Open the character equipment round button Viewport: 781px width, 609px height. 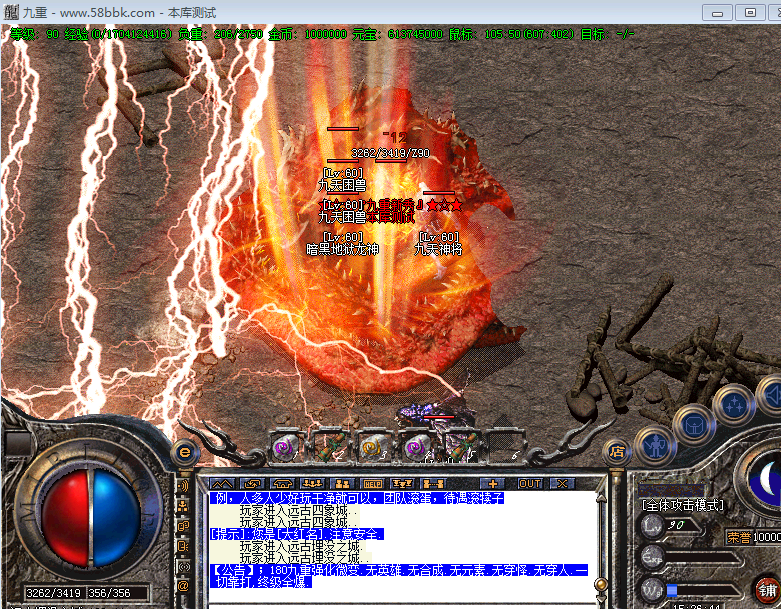(x=656, y=445)
